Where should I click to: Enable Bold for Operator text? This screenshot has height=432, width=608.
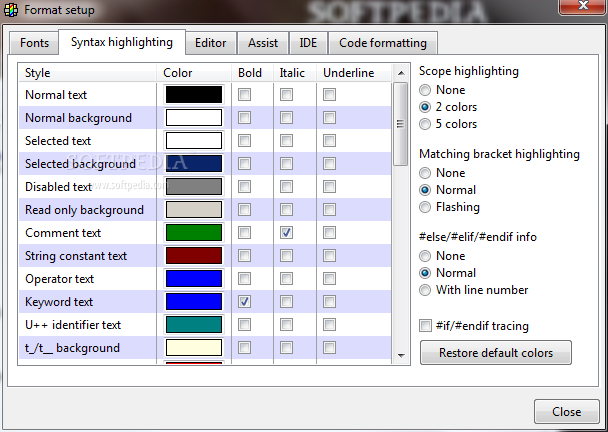[x=244, y=279]
